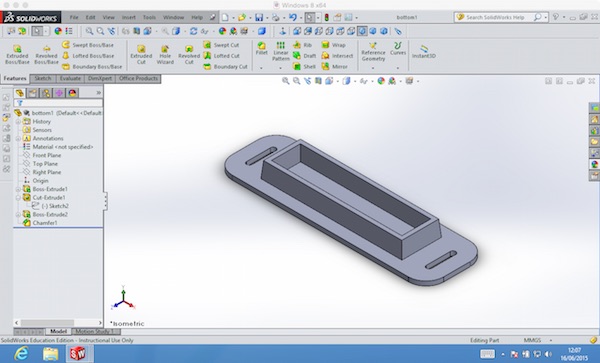Switch to the PropertyManager panel tab
Screen dimensions: 600x363
coord(33,93)
